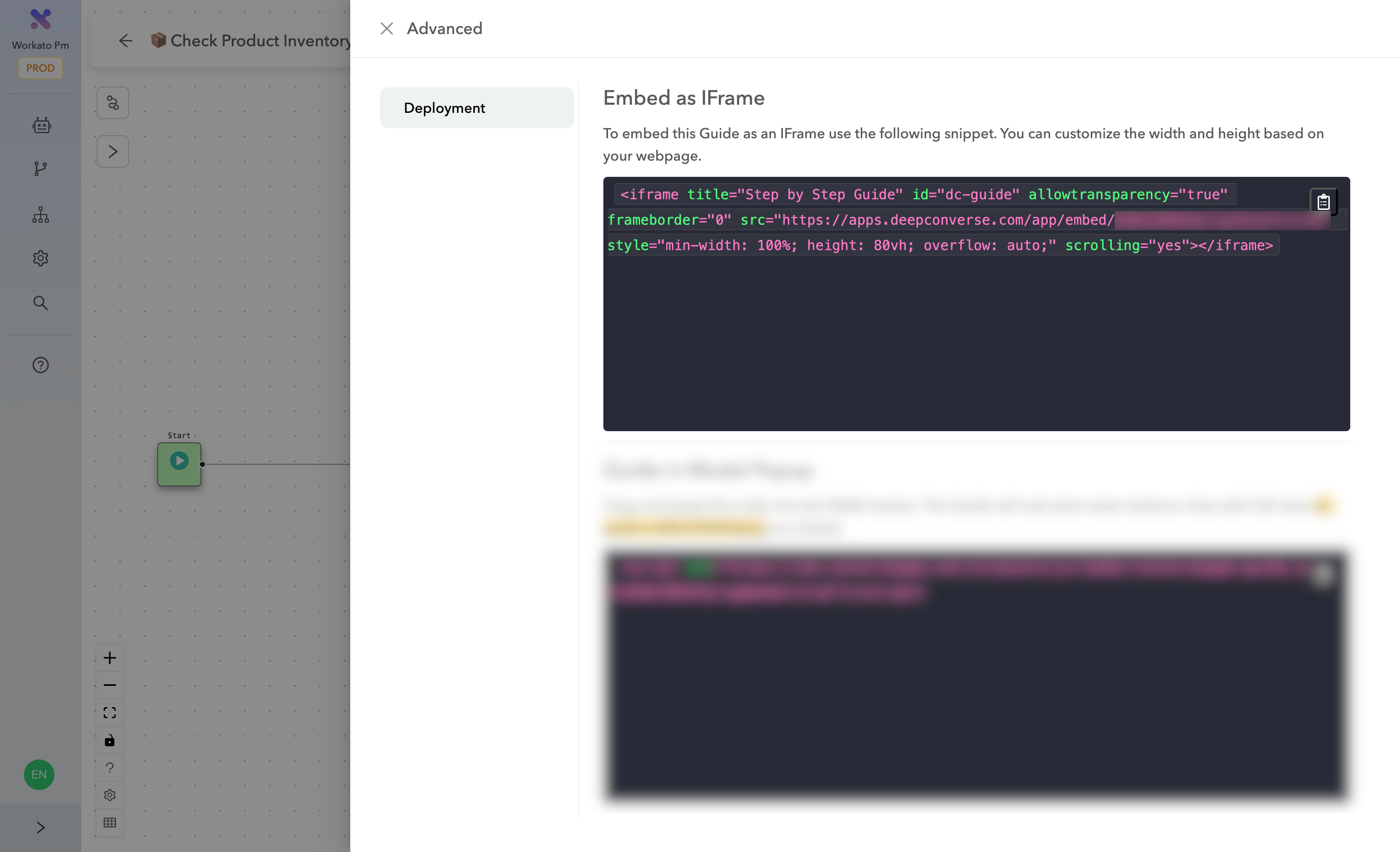Toggle the canvas lock
The width and height of the screenshot is (1400, 852).
(x=110, y=740)
